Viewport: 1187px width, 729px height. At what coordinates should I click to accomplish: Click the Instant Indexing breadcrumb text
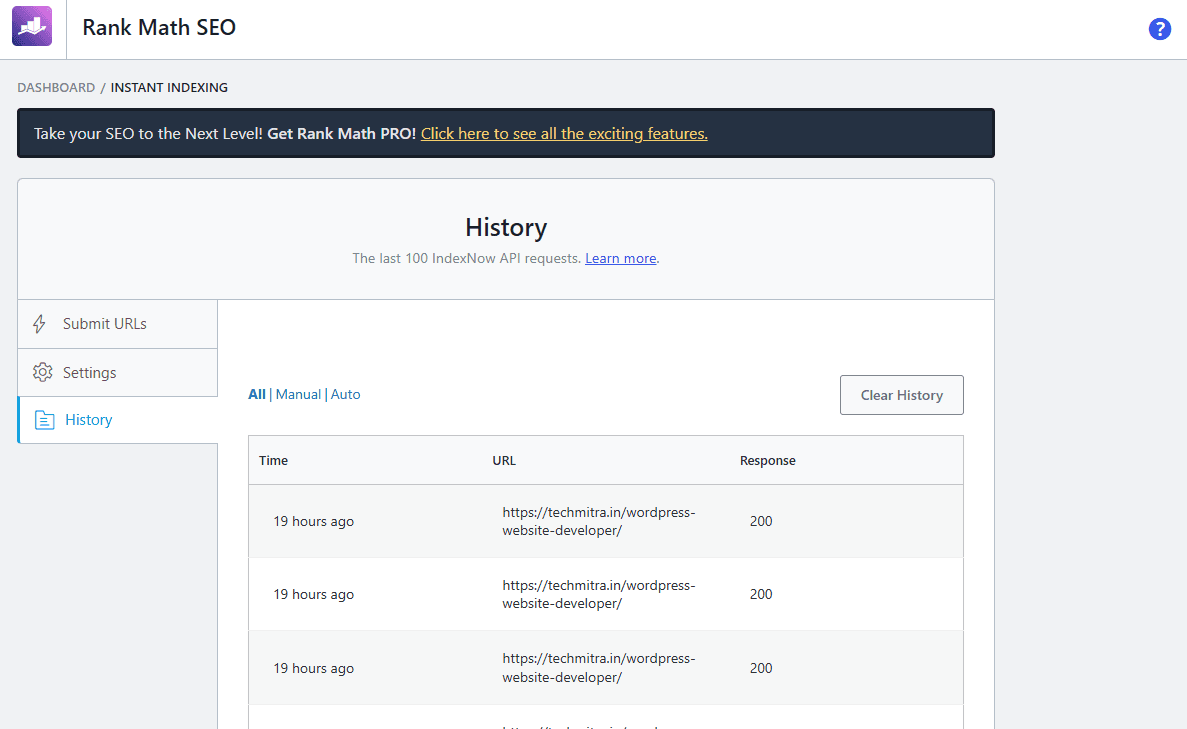pyautogui.click(x=169, y=88)
